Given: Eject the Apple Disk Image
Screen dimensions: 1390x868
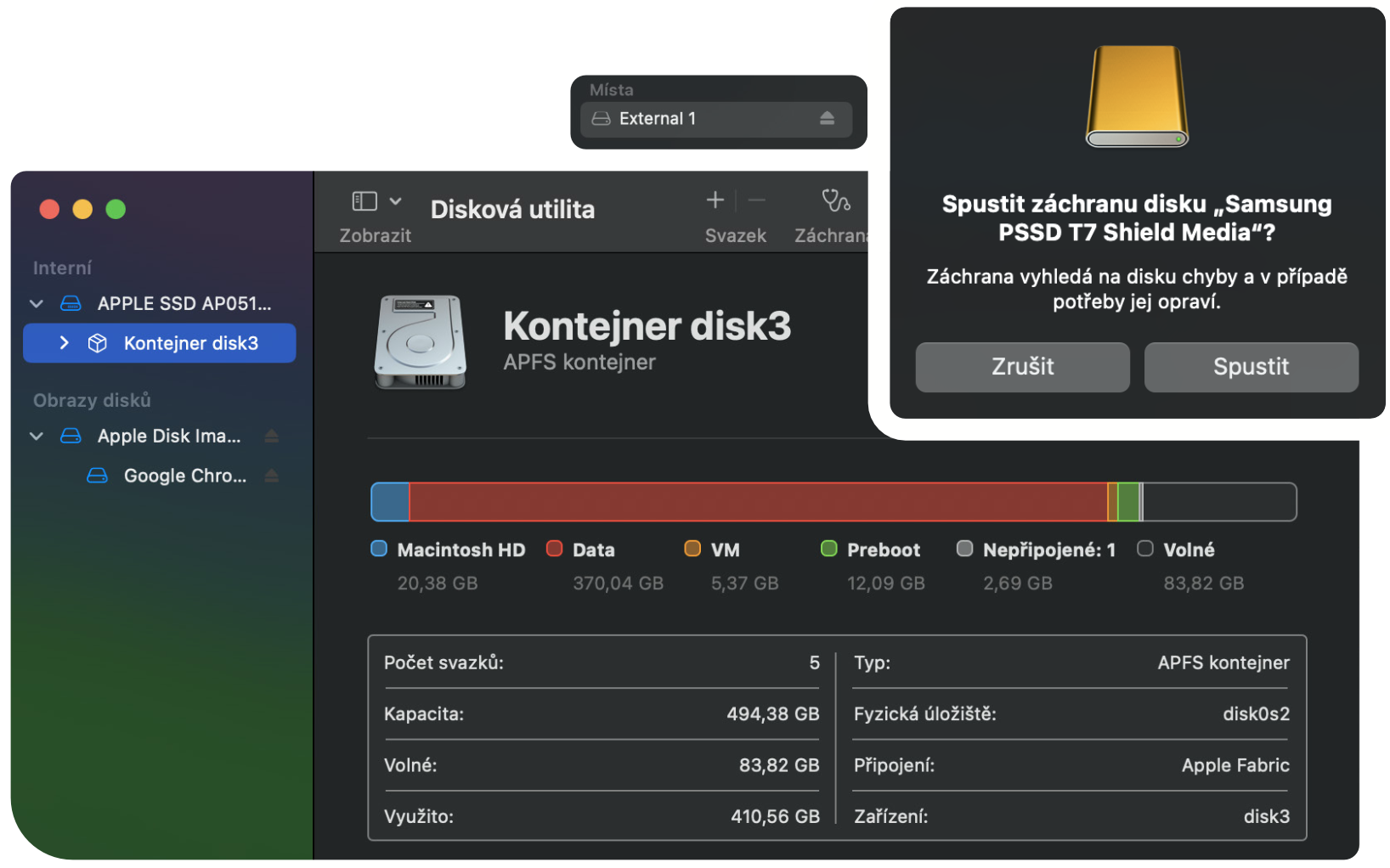Looking at the screenshot, I should 272,436.
